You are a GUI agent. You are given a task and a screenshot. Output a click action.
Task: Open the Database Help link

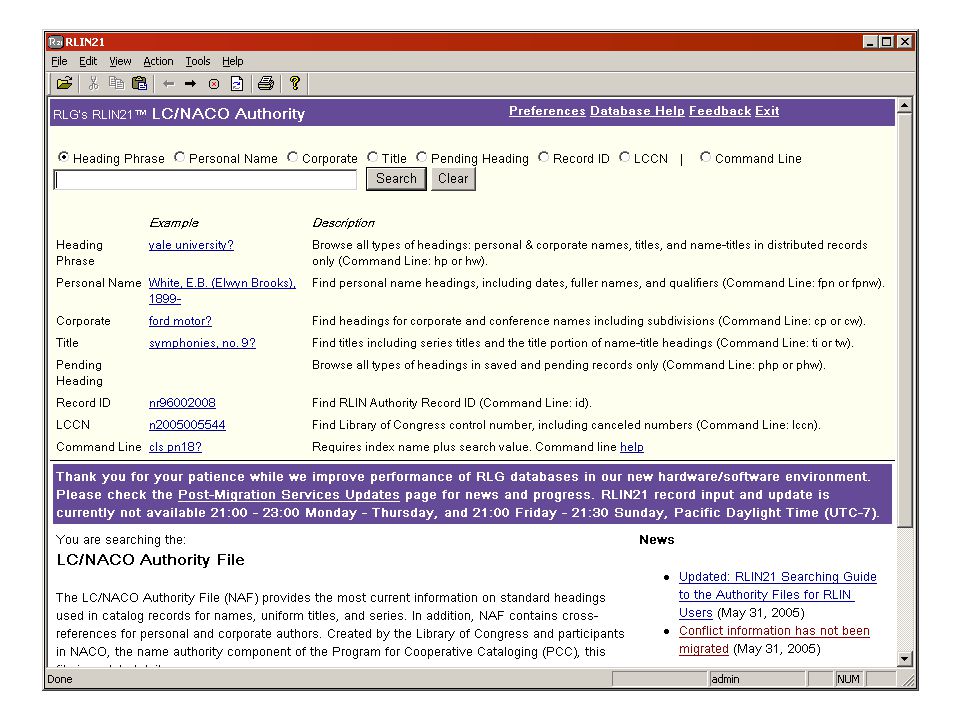click(x=637, y=111)
